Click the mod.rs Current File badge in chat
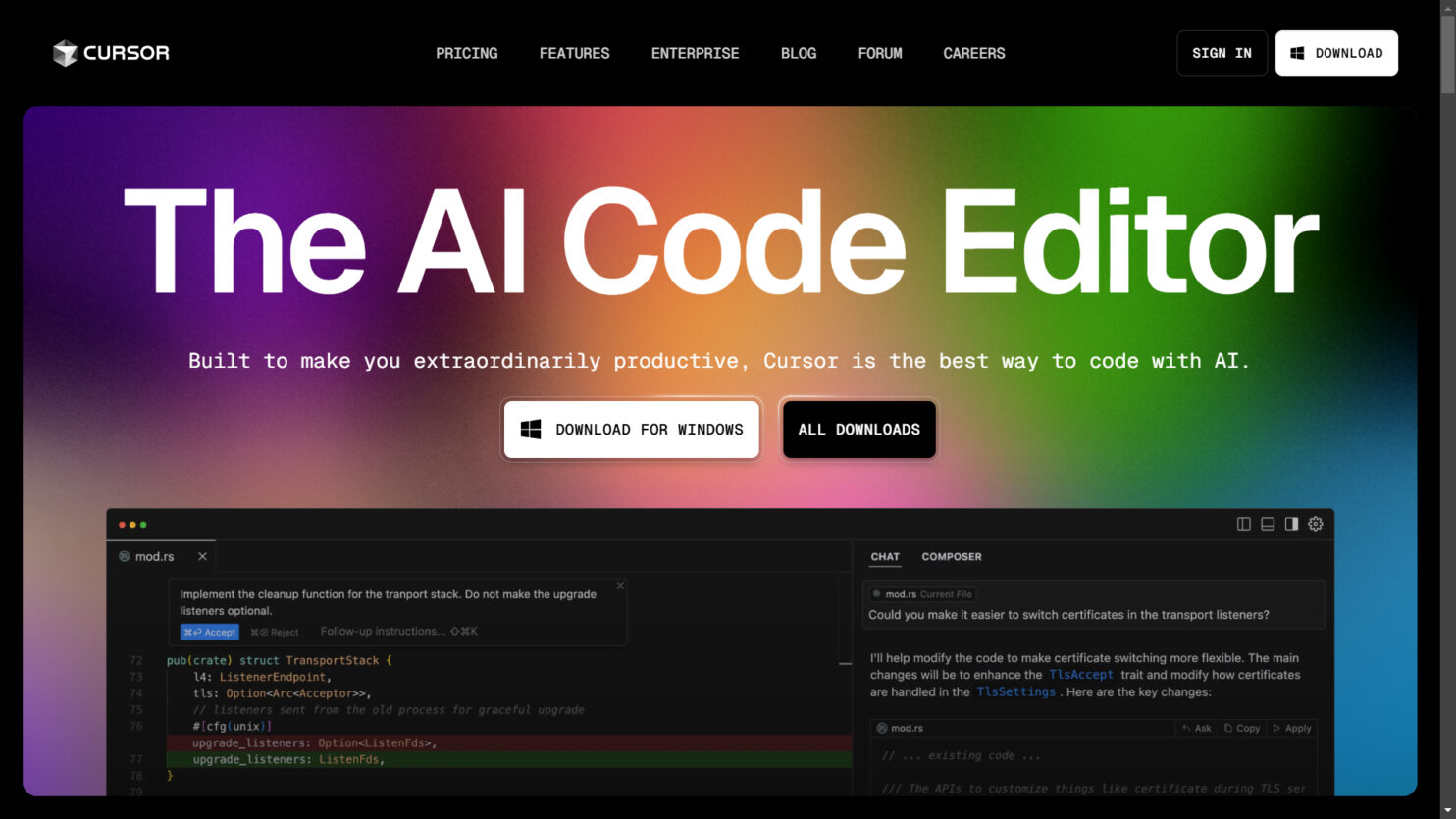The image size is (1456, 819). pos(920,593)
